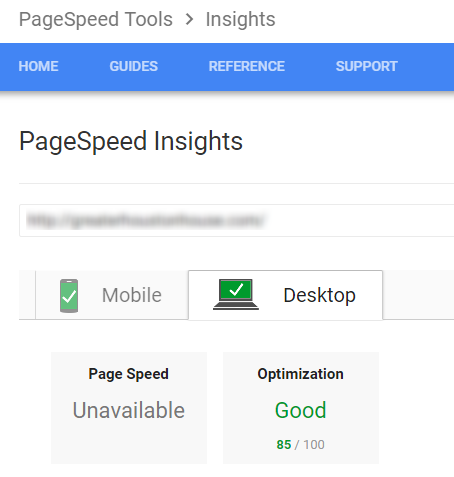Open the REFERENCE nav item

click(x=247, y=66)
